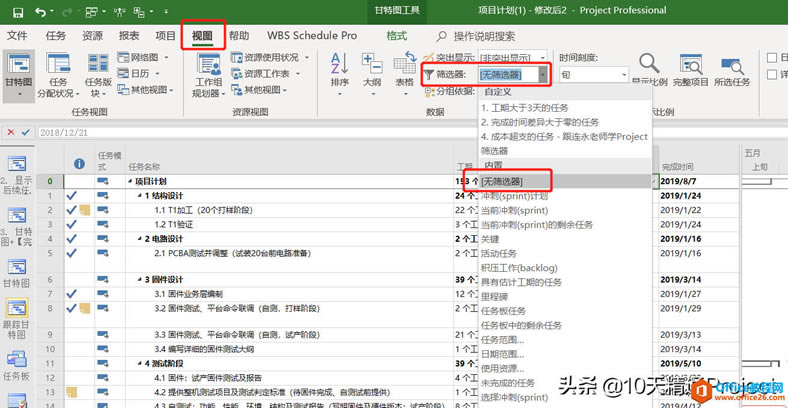Open the Resource Sheet (资源工作表) view
This screenshot has width=788, height=408.
tap(266, 74)
